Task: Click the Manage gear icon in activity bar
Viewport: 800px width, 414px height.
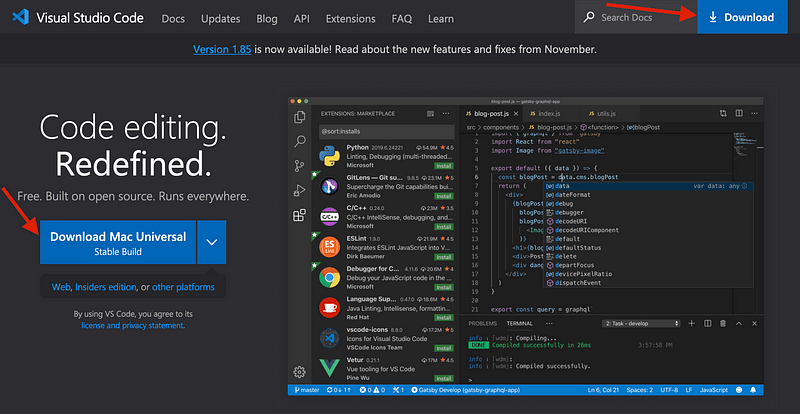Action: pos(299,372)
